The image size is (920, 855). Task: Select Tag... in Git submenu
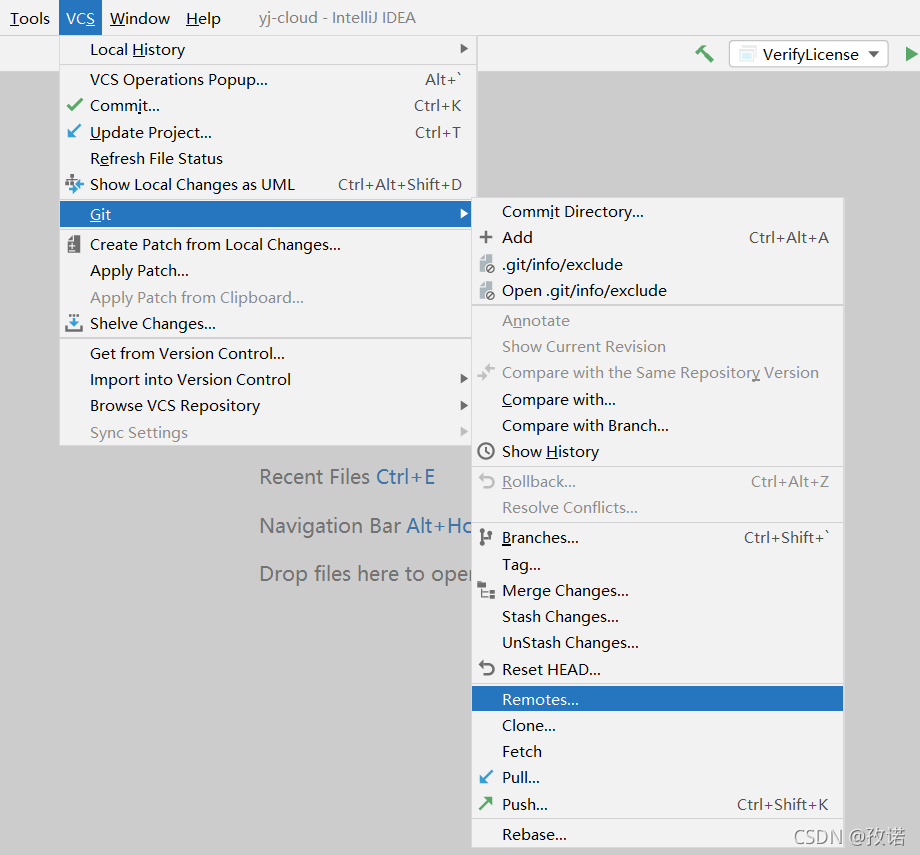pyautogui.click(x=657, y=564)
